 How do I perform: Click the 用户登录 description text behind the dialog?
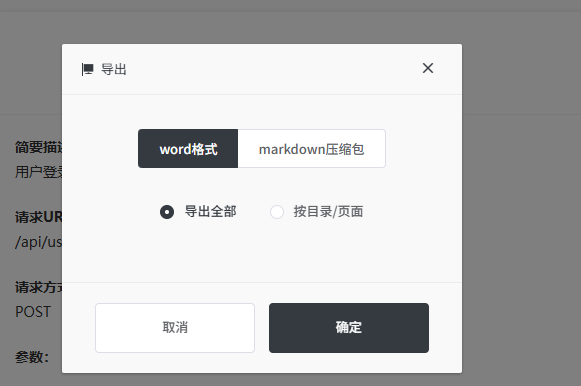[x=39, y=172]
